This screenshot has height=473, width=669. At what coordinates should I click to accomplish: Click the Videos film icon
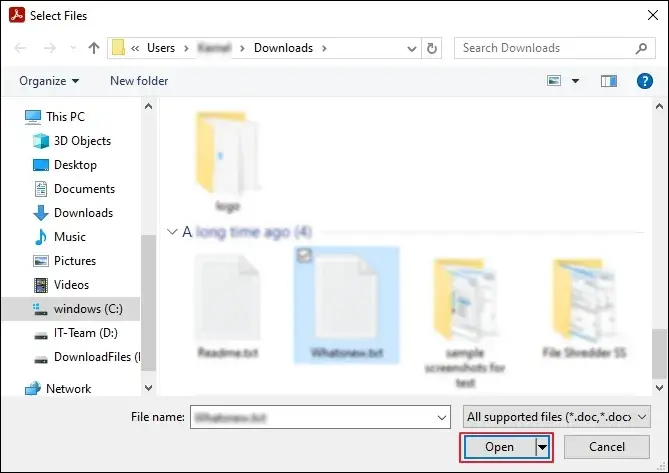(41, 285)
